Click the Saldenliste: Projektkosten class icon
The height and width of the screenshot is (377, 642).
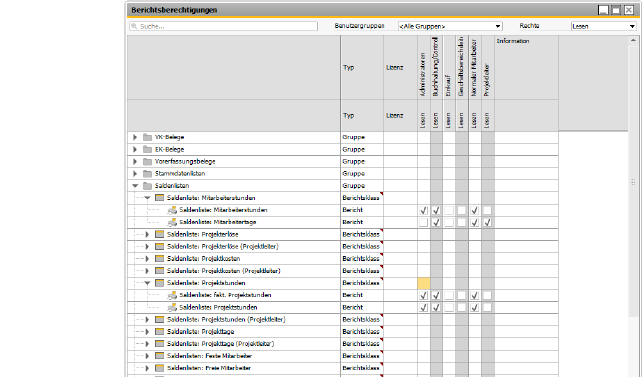[159, 259]
